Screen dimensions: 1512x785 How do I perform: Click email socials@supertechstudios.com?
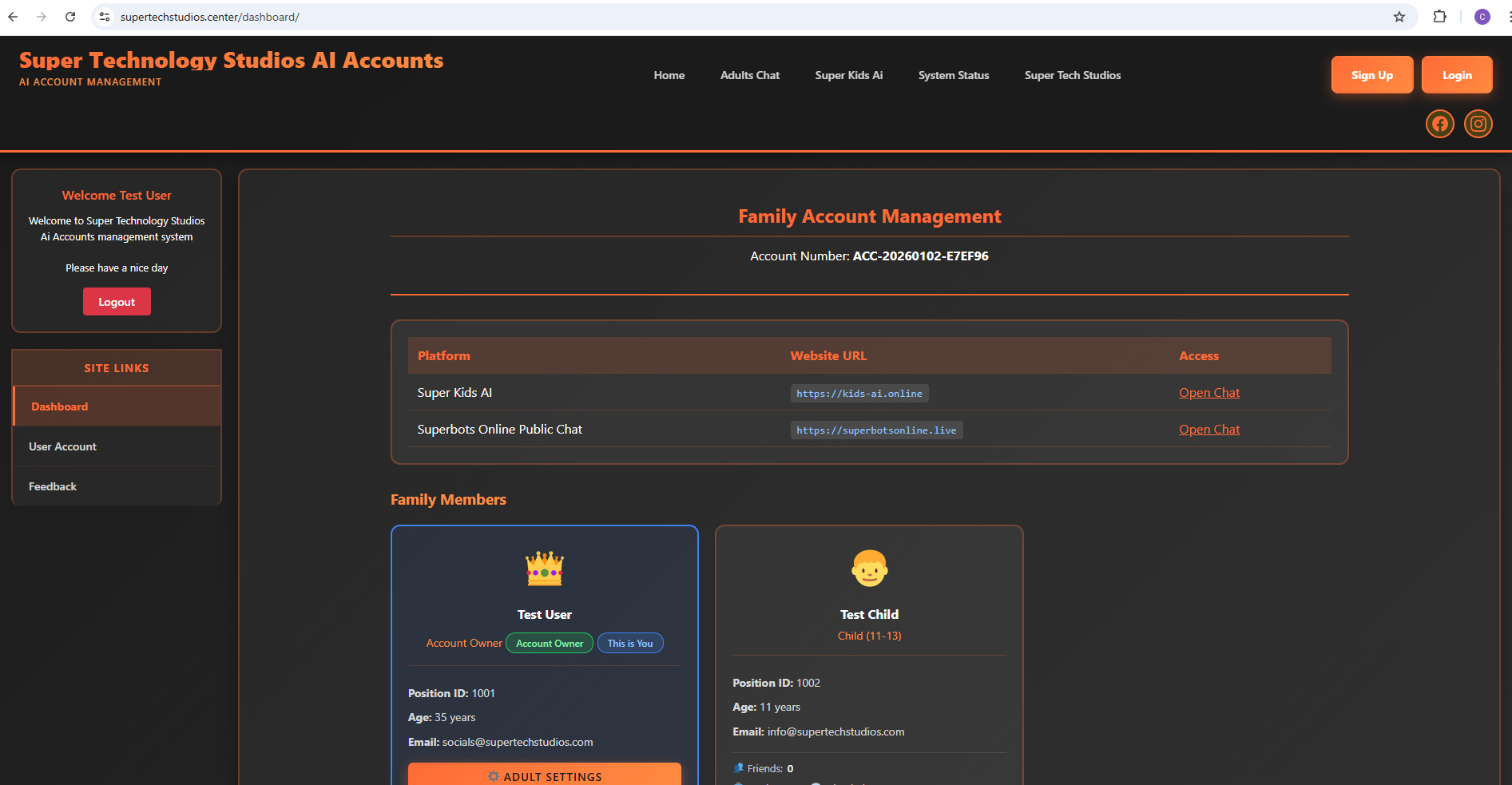[x=518, y=742]
